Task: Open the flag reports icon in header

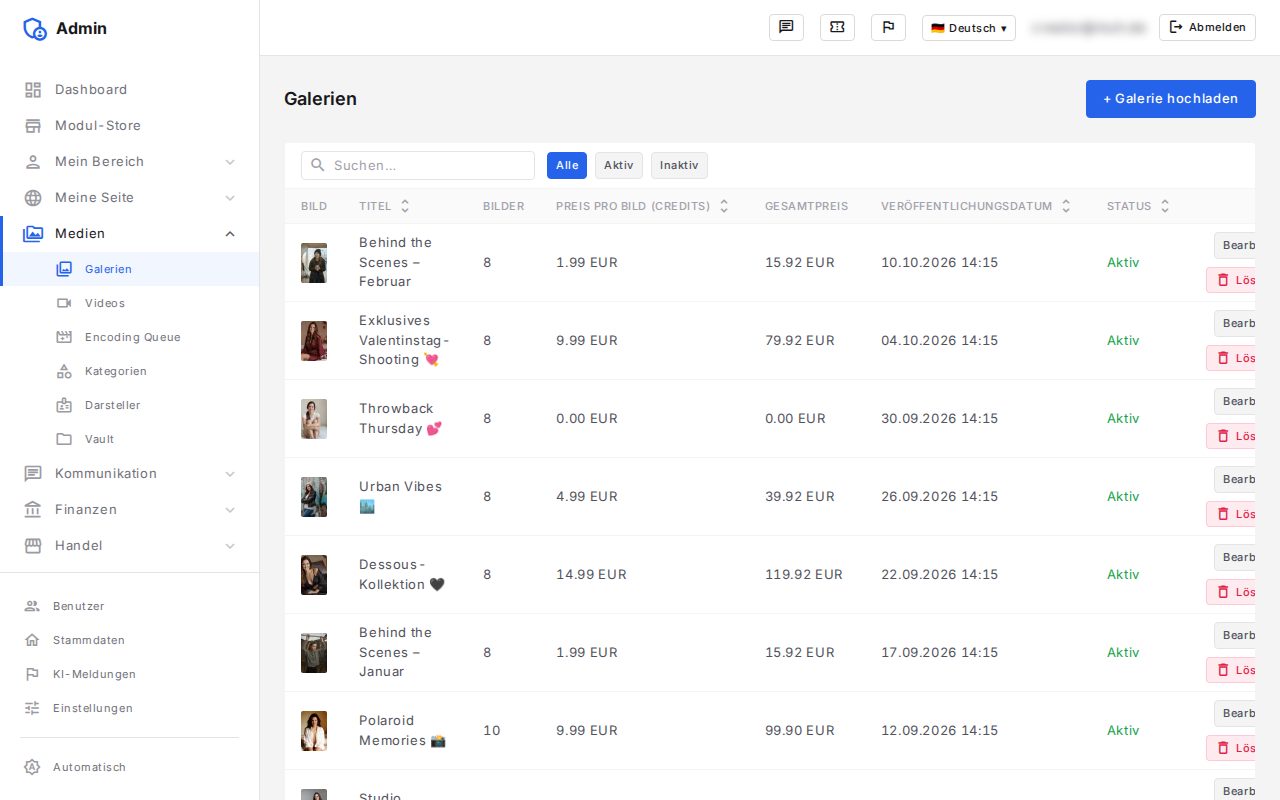Action: coord(888,28)
